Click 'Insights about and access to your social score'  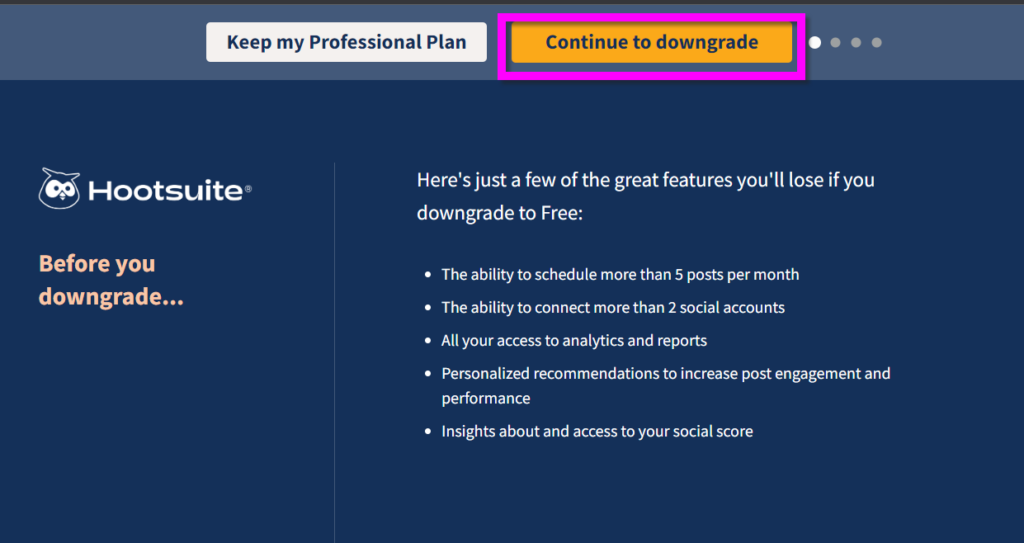[x=597, y=431]
